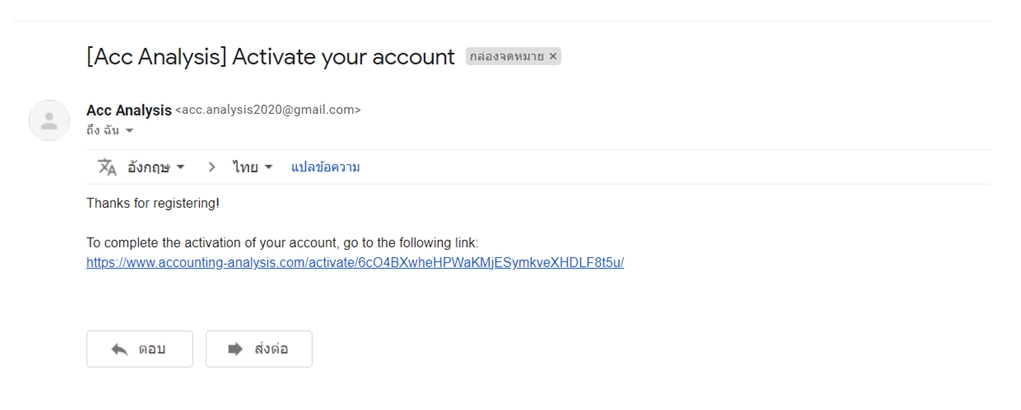The height and width of the screenshot is (410, 1021).
Task: Click the reply arrow icon
Action: click(x=119, y=349)
